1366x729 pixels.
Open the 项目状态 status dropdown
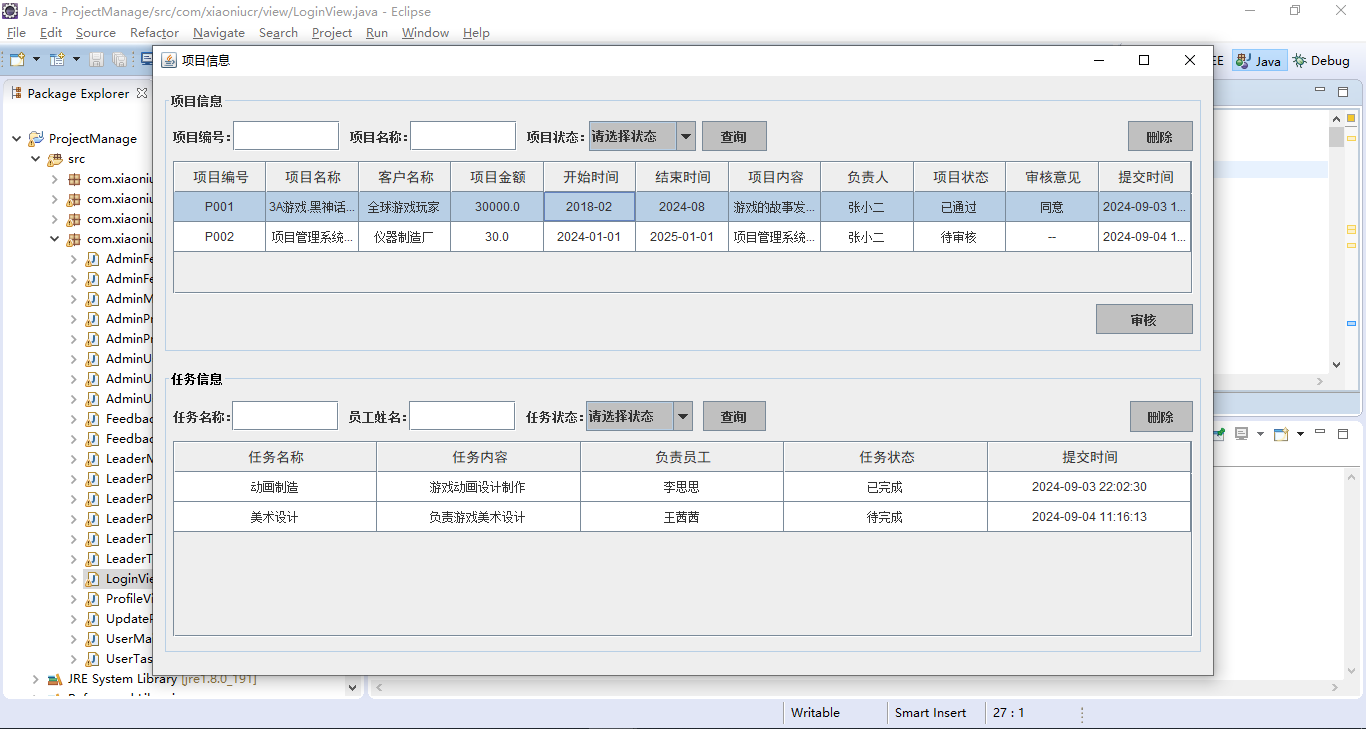coord(642,136)
